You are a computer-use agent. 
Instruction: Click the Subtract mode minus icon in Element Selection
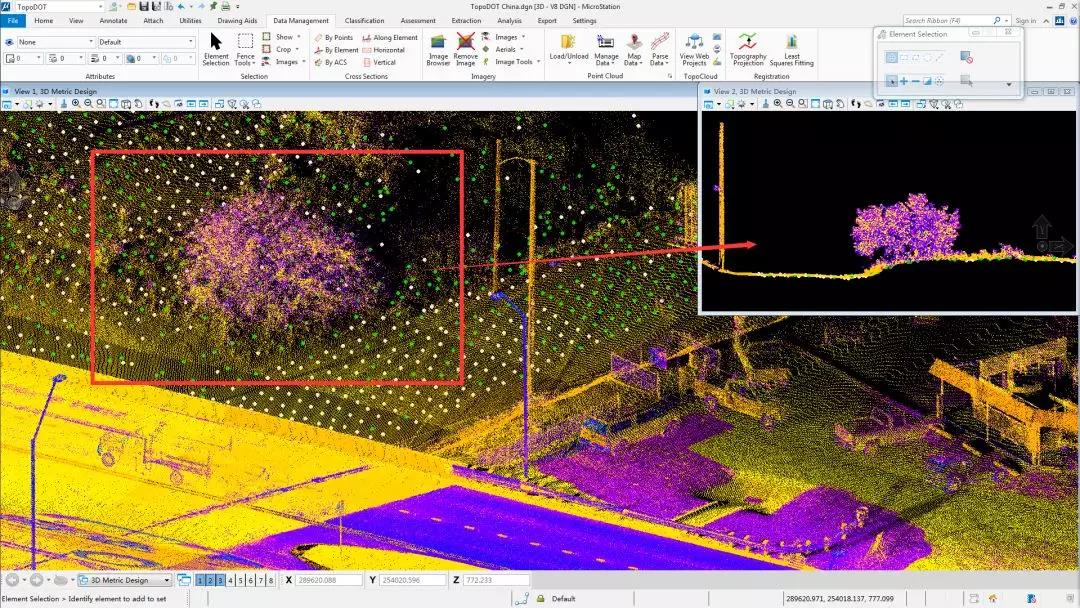click(915, 81)
